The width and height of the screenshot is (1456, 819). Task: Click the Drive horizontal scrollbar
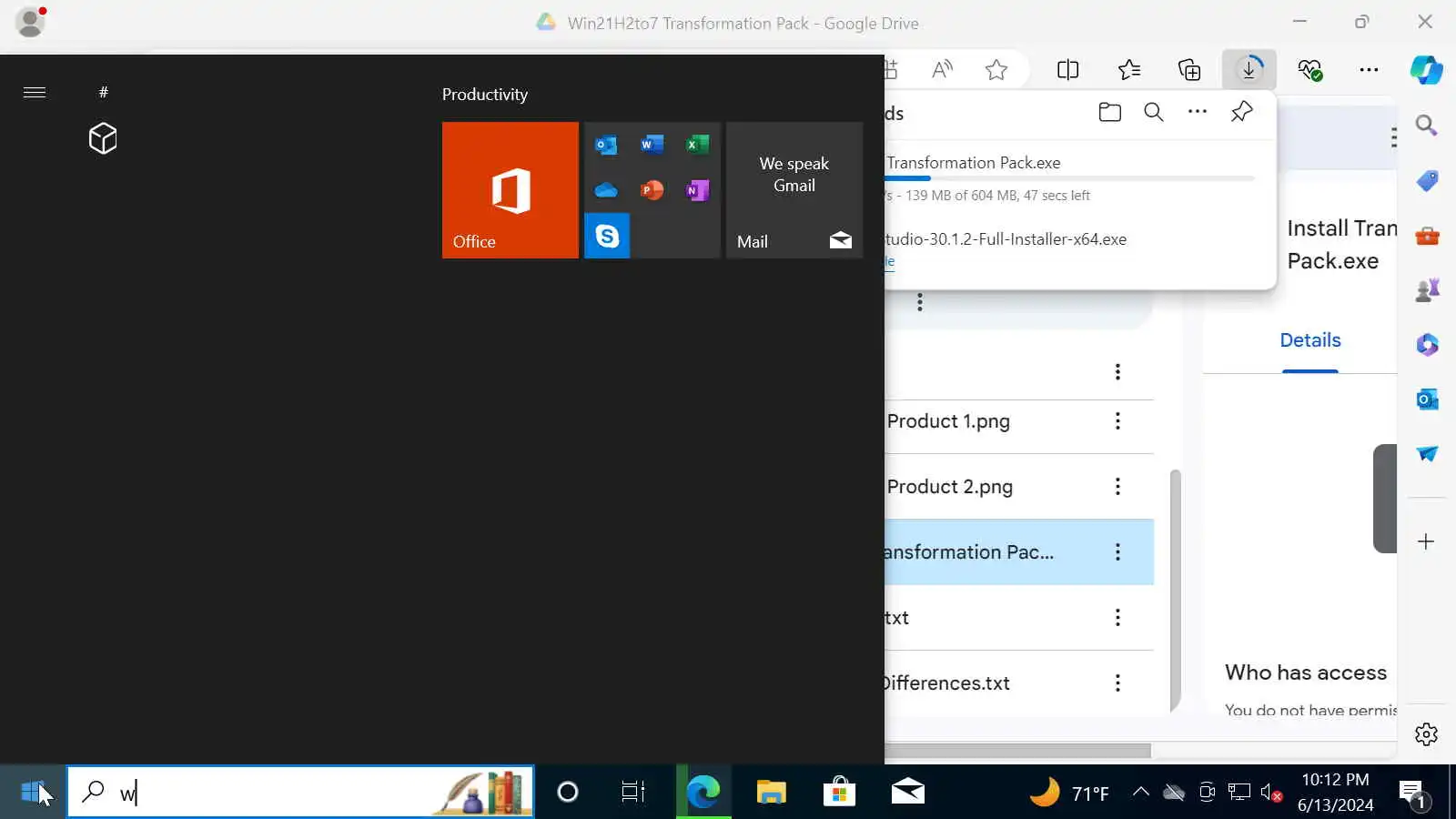point(1017,751)
